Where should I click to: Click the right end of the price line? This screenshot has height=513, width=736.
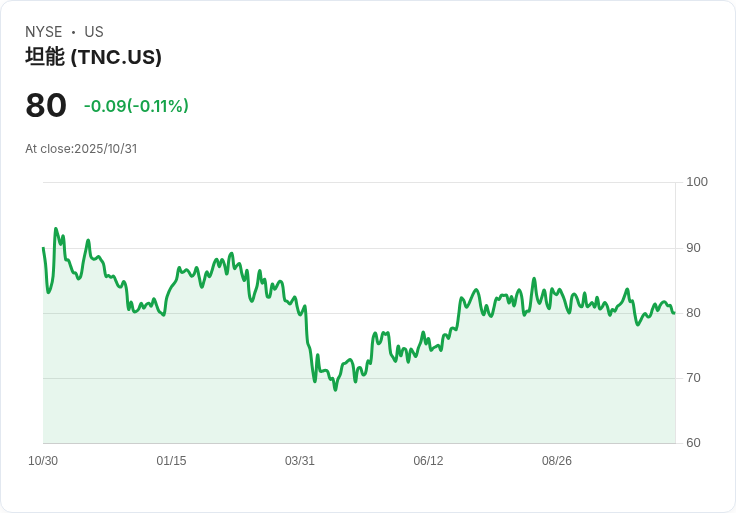(x=673, y=313)
